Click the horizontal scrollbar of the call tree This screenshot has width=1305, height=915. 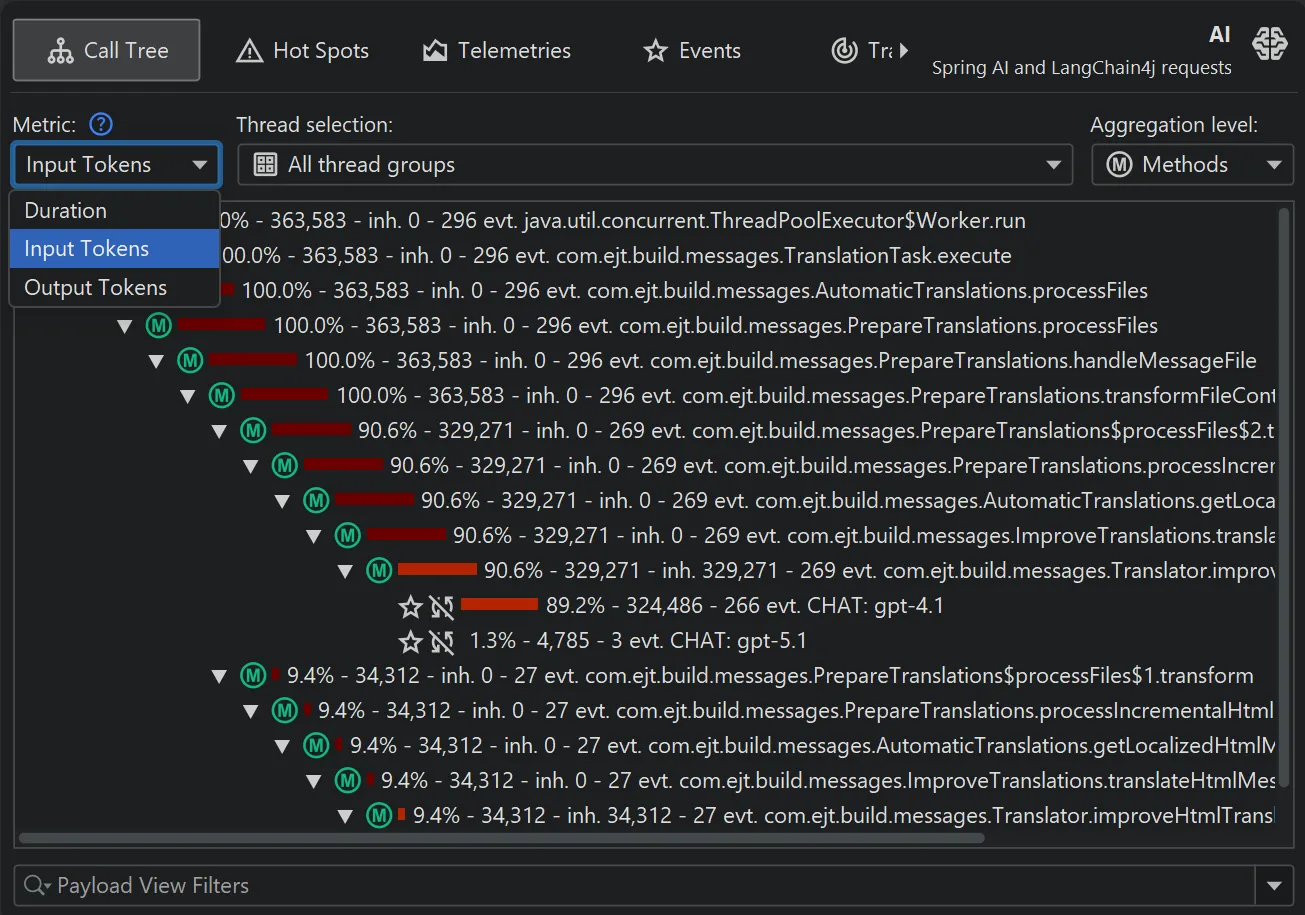pyautogui.click(x=501, y=838)
